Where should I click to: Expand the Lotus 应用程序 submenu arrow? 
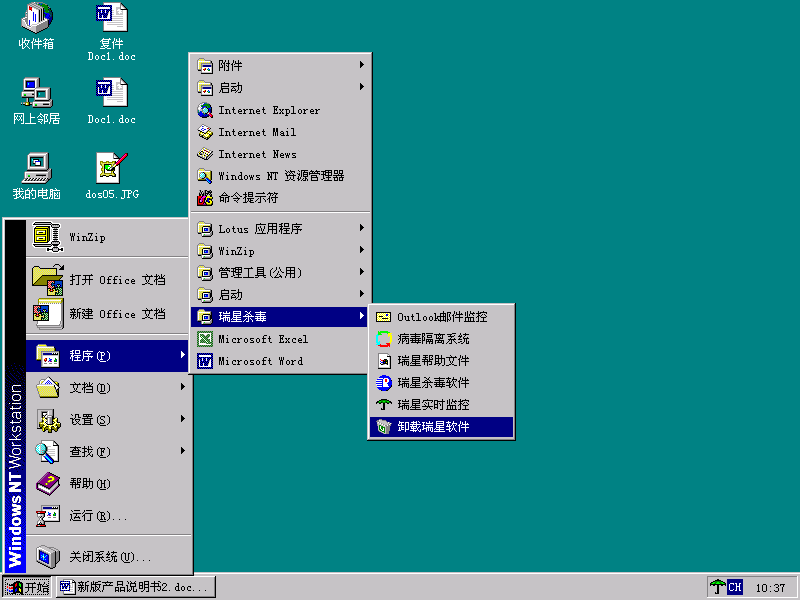coord(362,228)
